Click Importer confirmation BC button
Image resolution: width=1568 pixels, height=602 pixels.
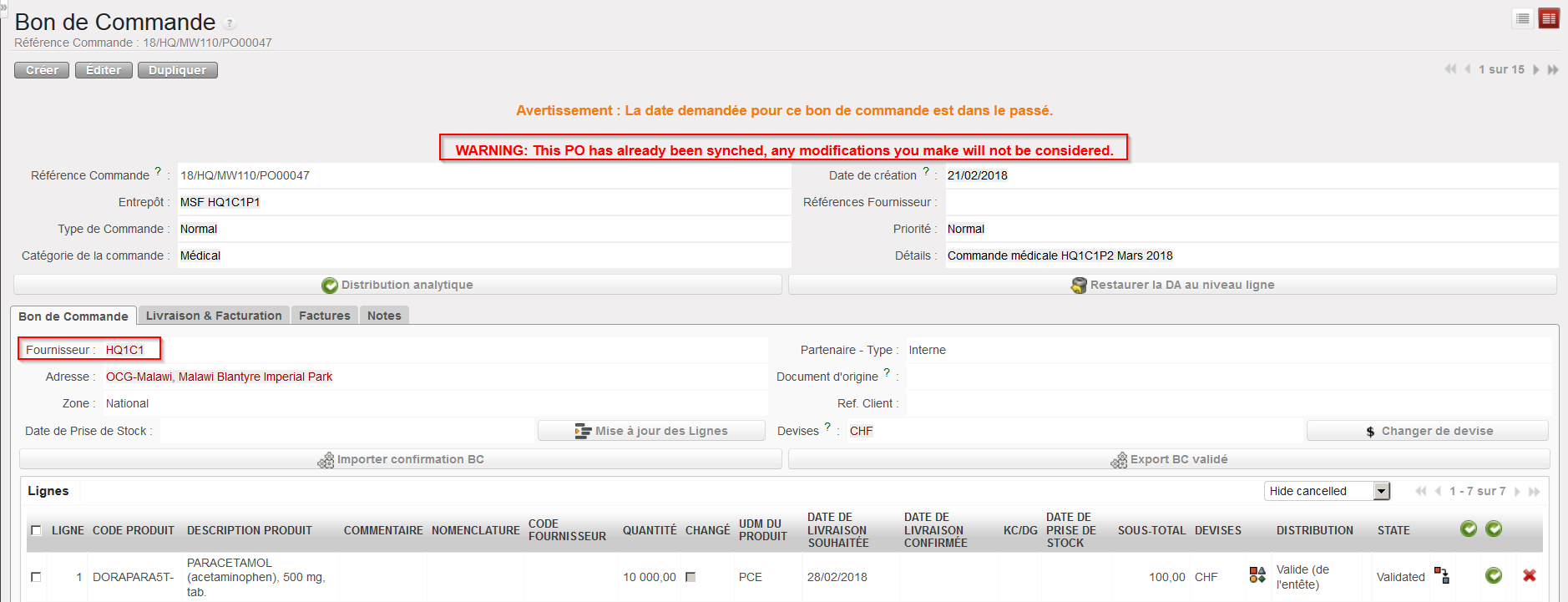coord(401,459)
